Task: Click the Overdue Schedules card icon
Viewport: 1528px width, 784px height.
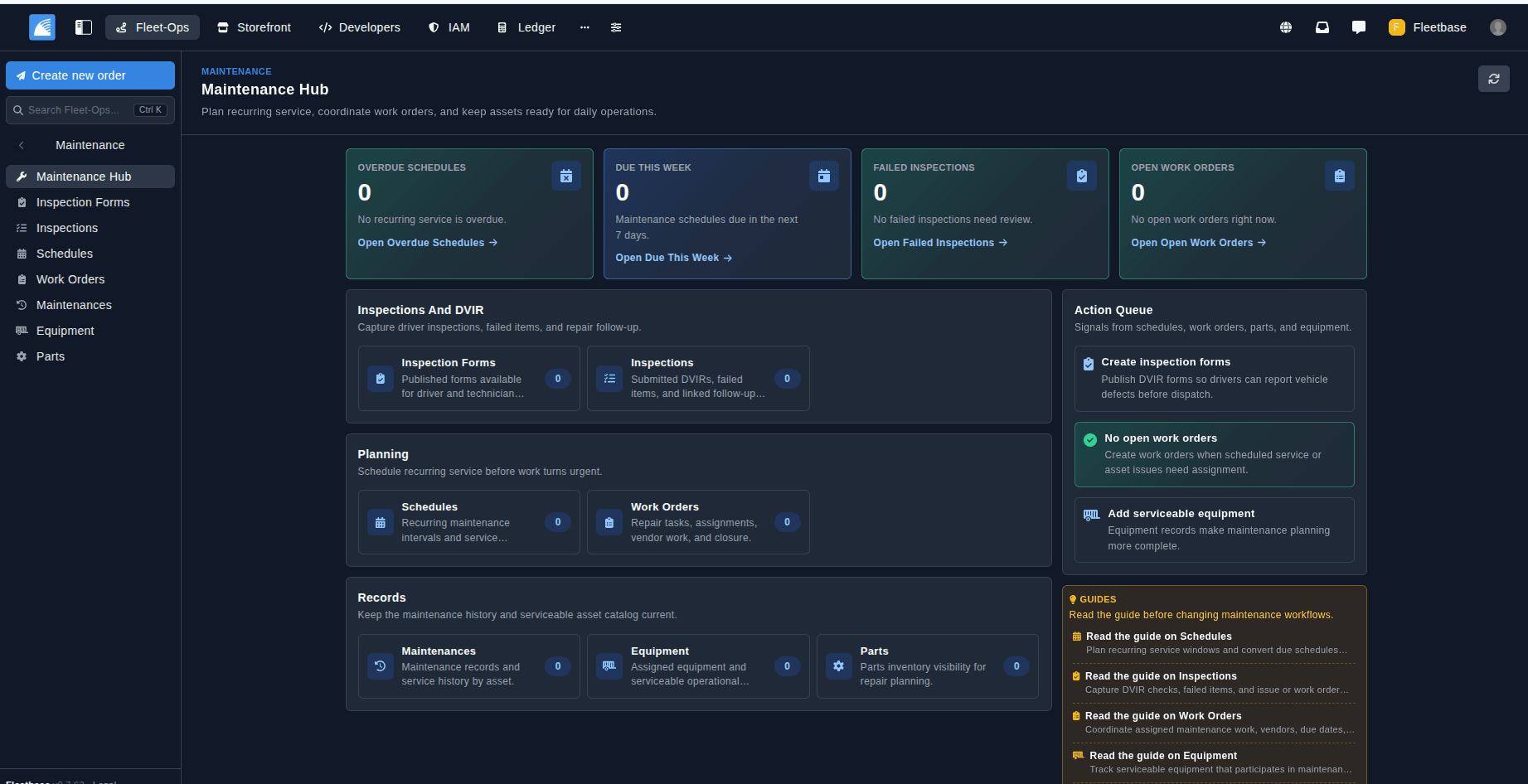Action: (x=566, y=176)
